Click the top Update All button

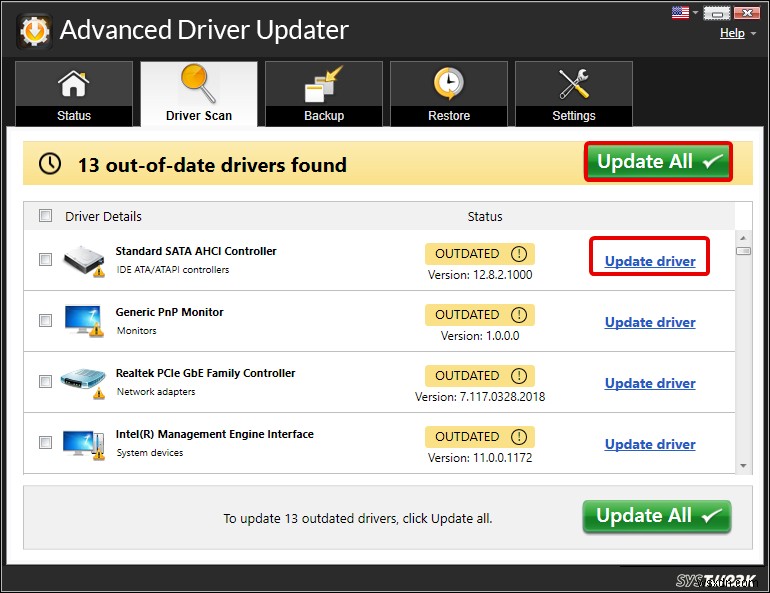pos(658,162)
